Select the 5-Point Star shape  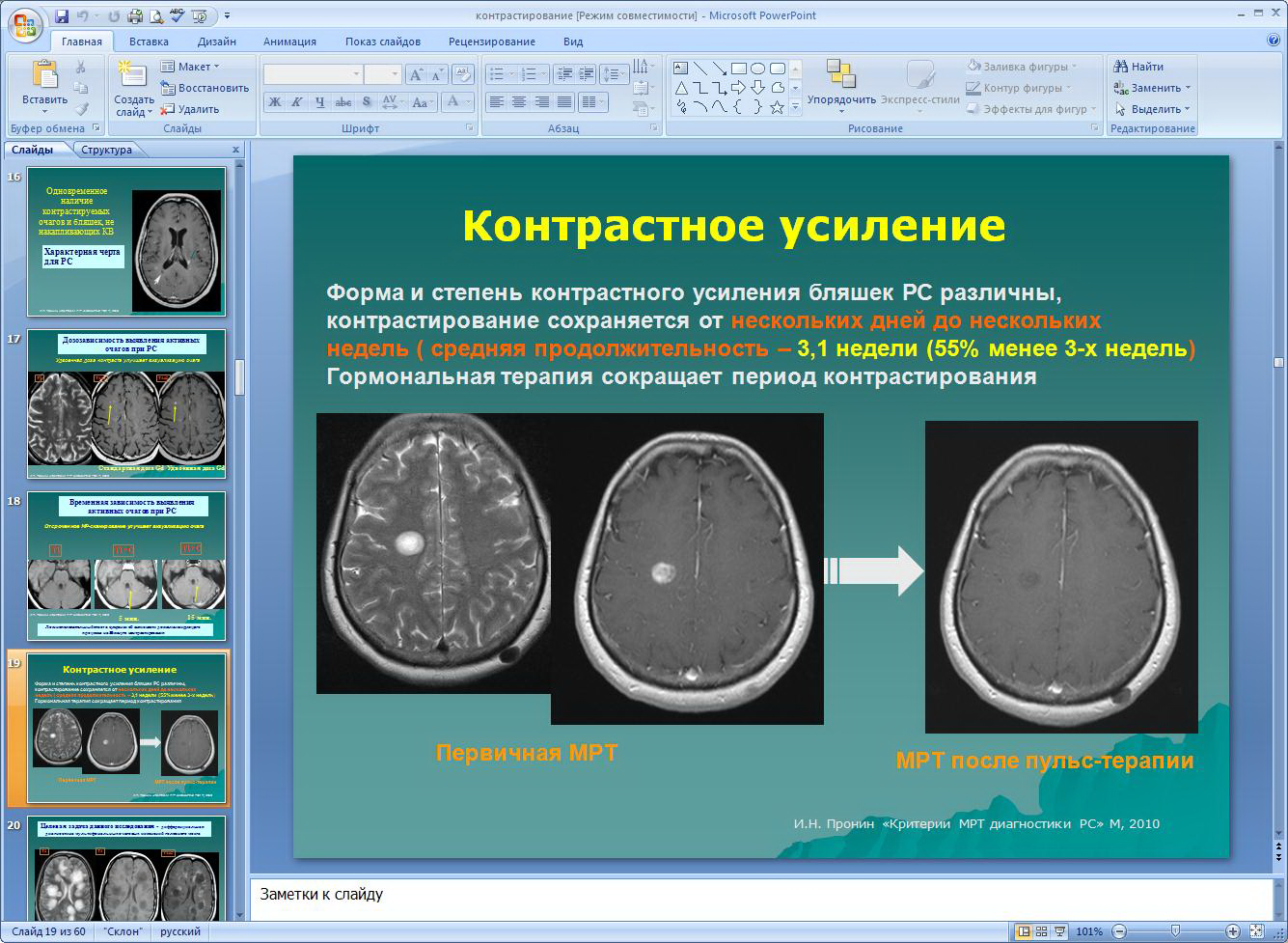(777, 107)
